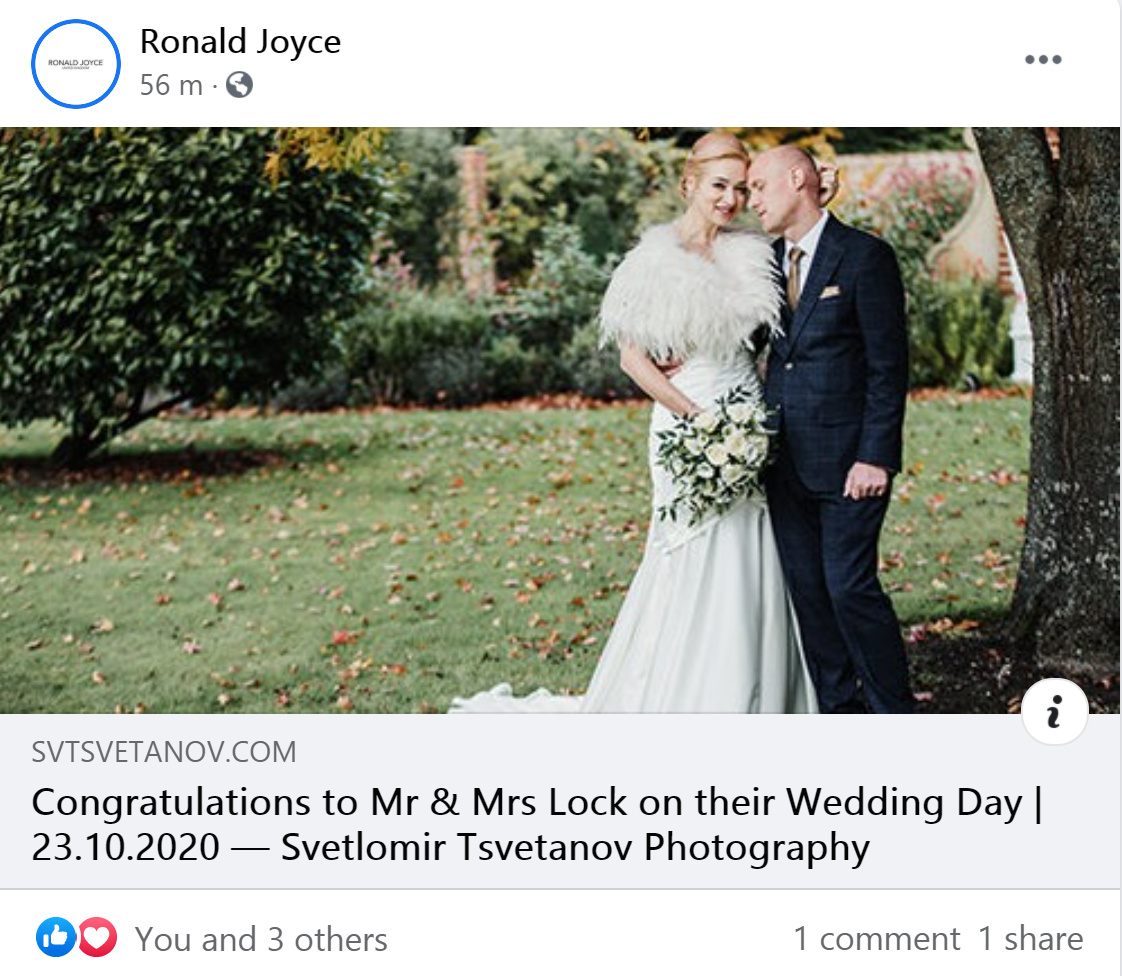Screen dimensions: 1122x976
Task: Click the globe public audience icon
Action: point(239,85)
